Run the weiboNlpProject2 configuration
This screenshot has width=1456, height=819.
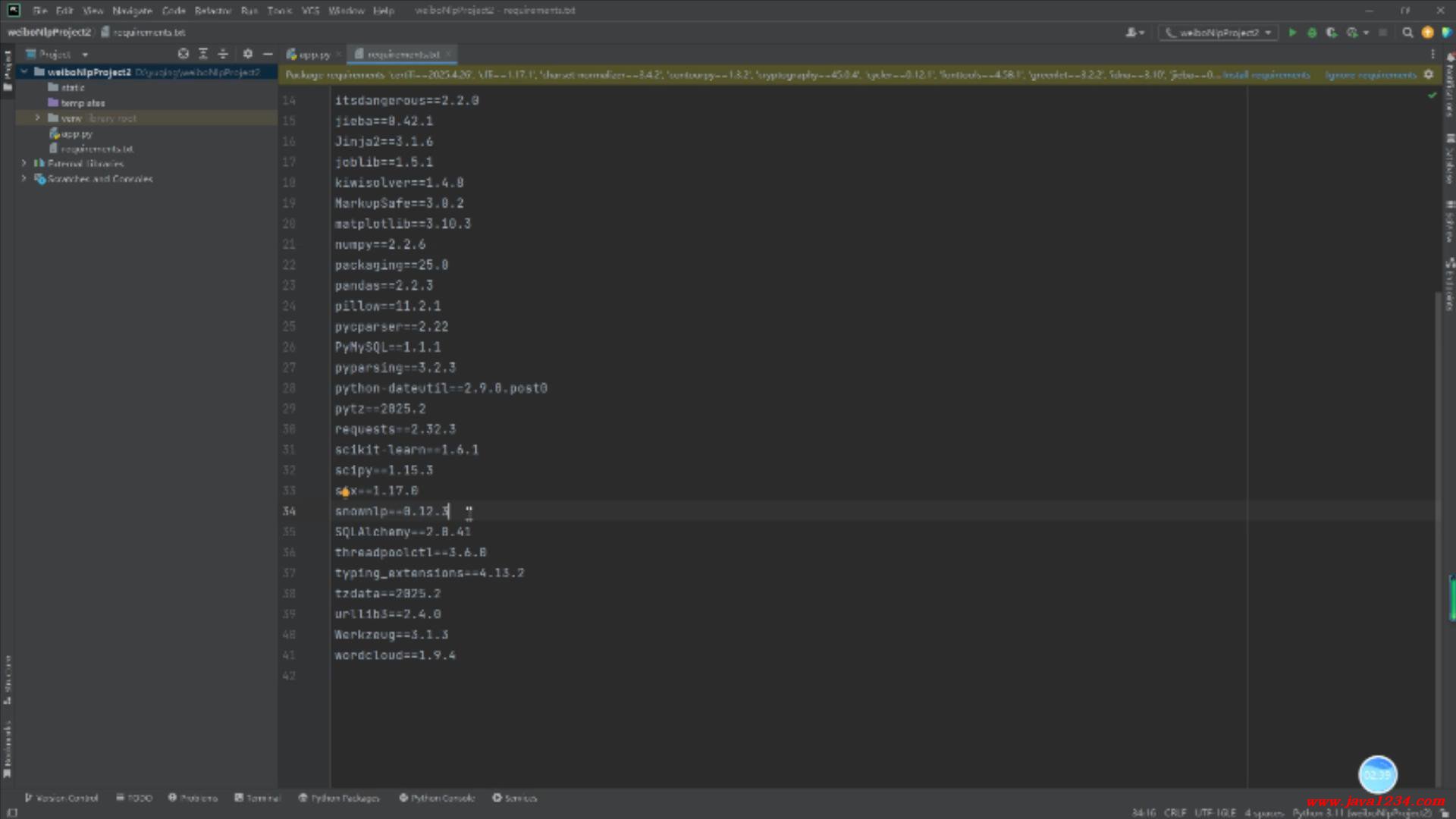(x=1292, y=33)
